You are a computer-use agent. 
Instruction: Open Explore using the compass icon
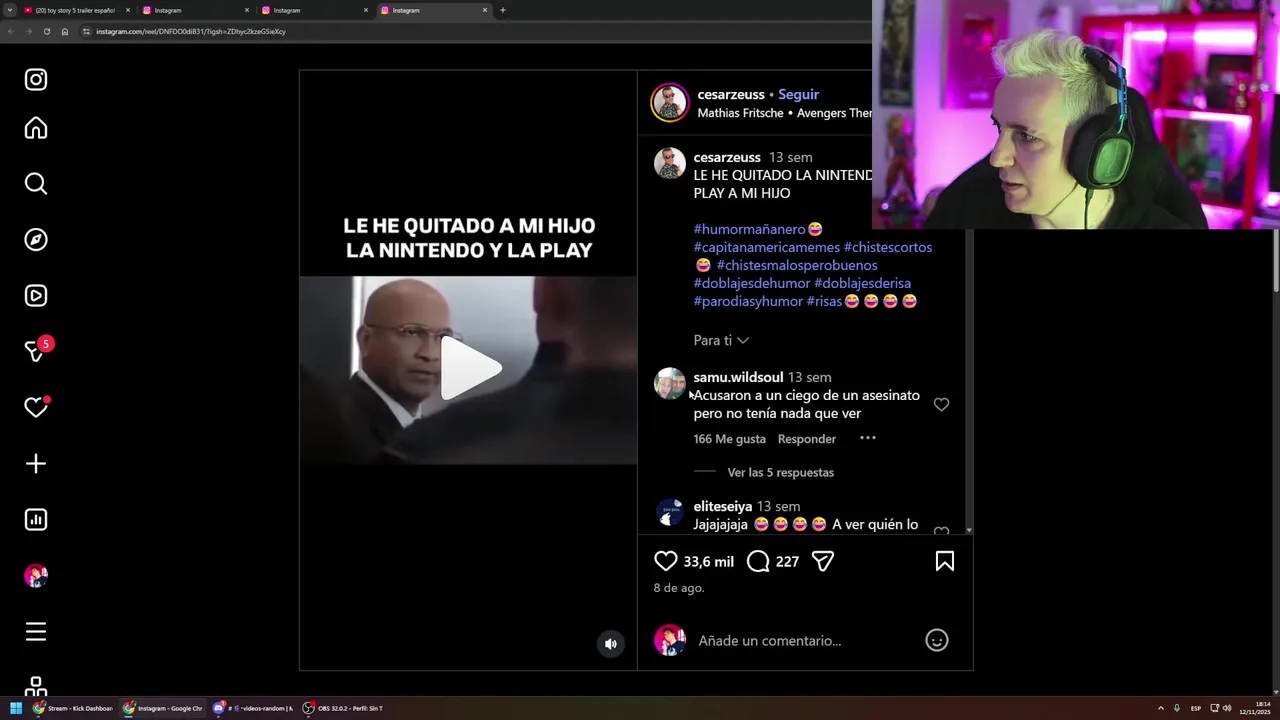point(36,240)
